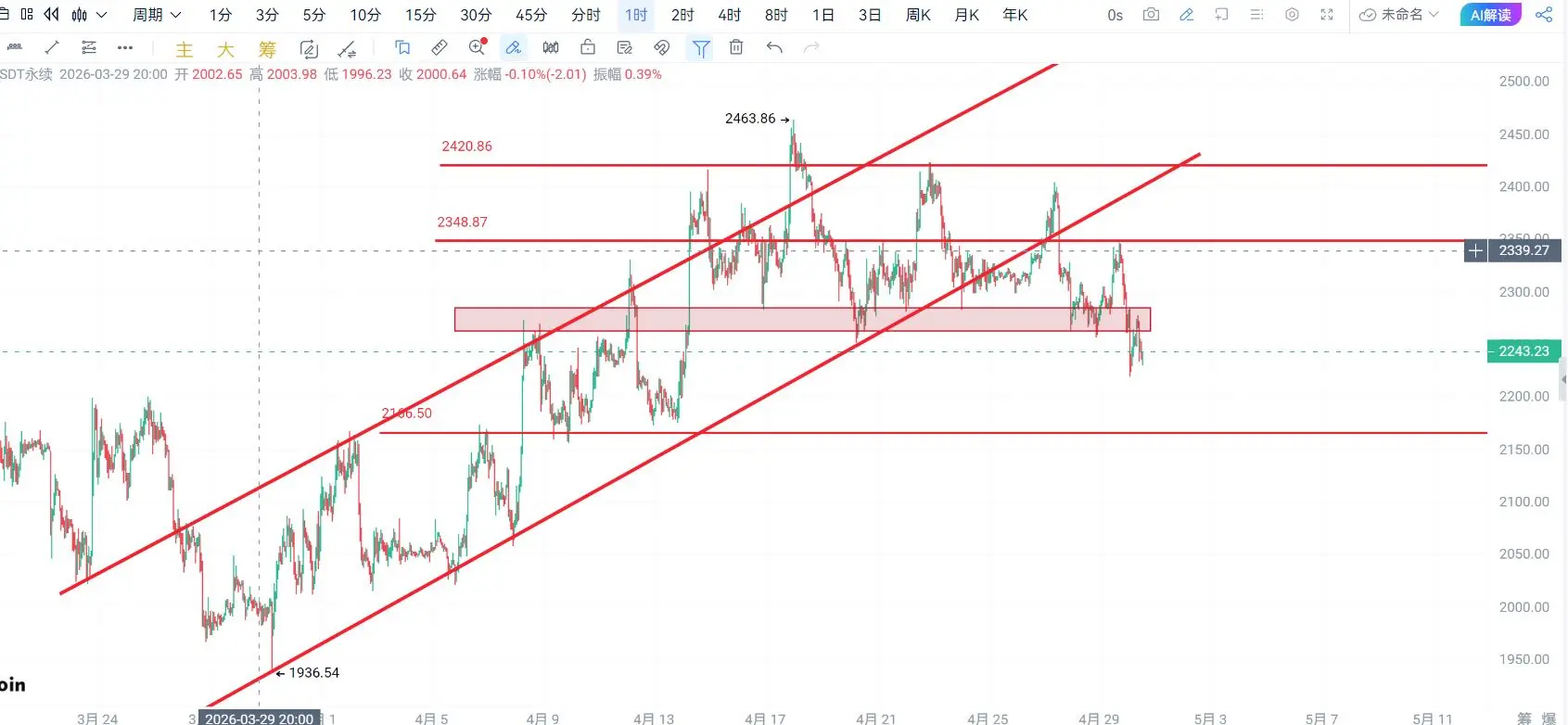Open the 周期 period dropdown
The width and height of the screenshot is (1568, 725).
pos(156,15)
